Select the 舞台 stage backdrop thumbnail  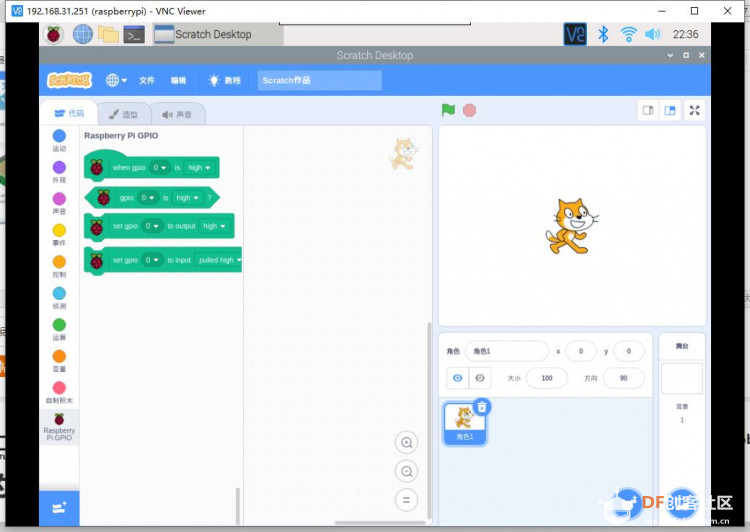tap(682, 378)
